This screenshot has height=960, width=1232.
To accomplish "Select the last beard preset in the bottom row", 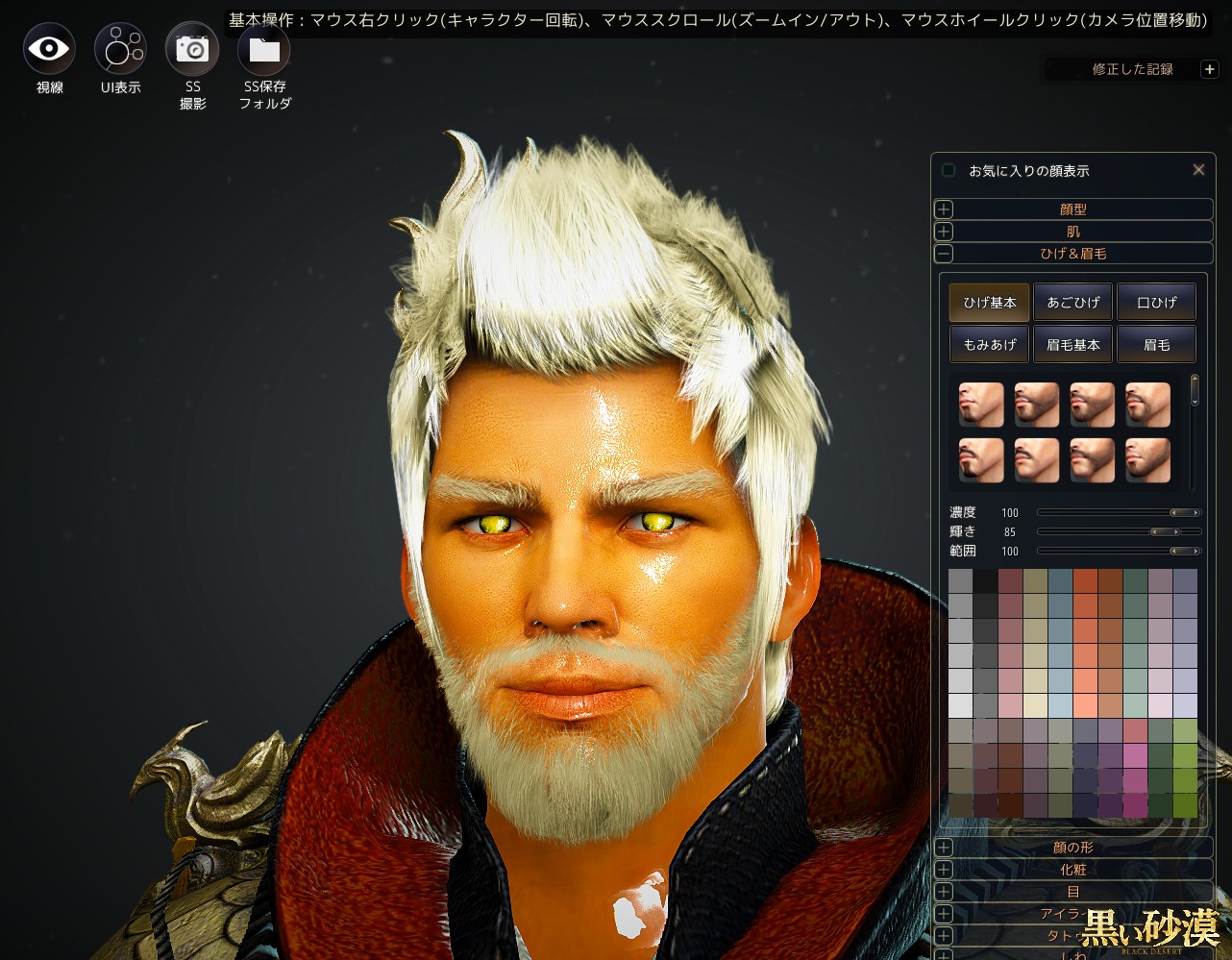I will [1148, 460].
